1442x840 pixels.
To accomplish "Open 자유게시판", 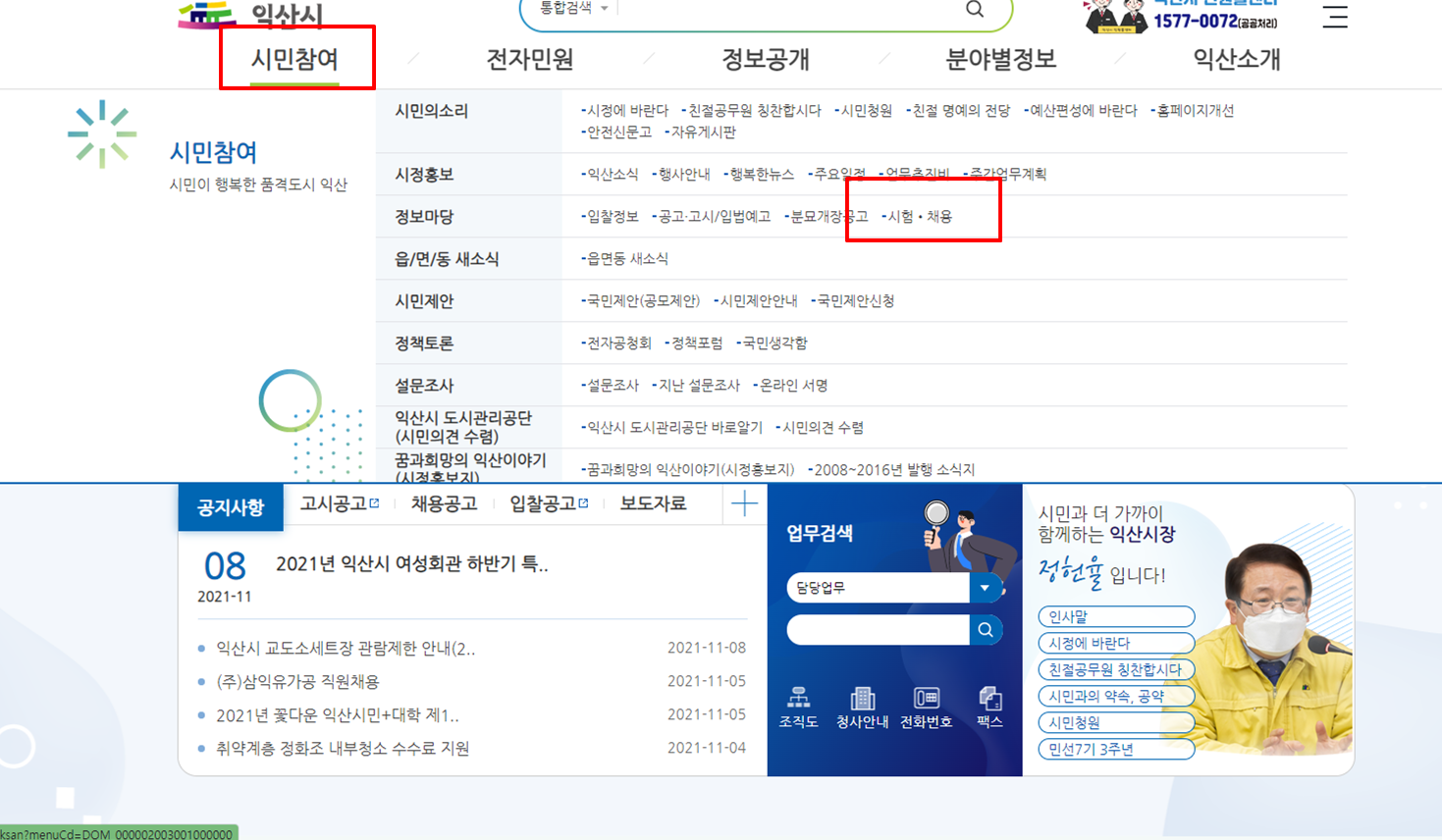I will (x=701, y=132).
